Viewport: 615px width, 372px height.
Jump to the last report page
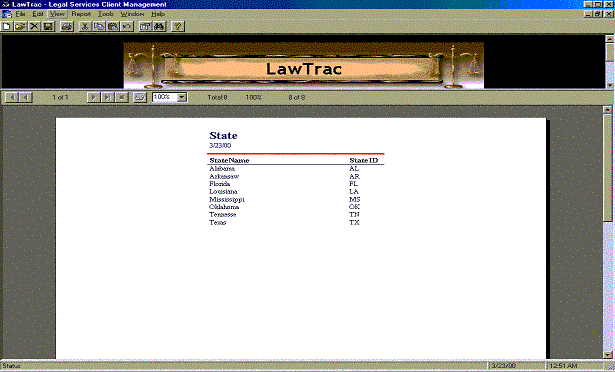107,97
